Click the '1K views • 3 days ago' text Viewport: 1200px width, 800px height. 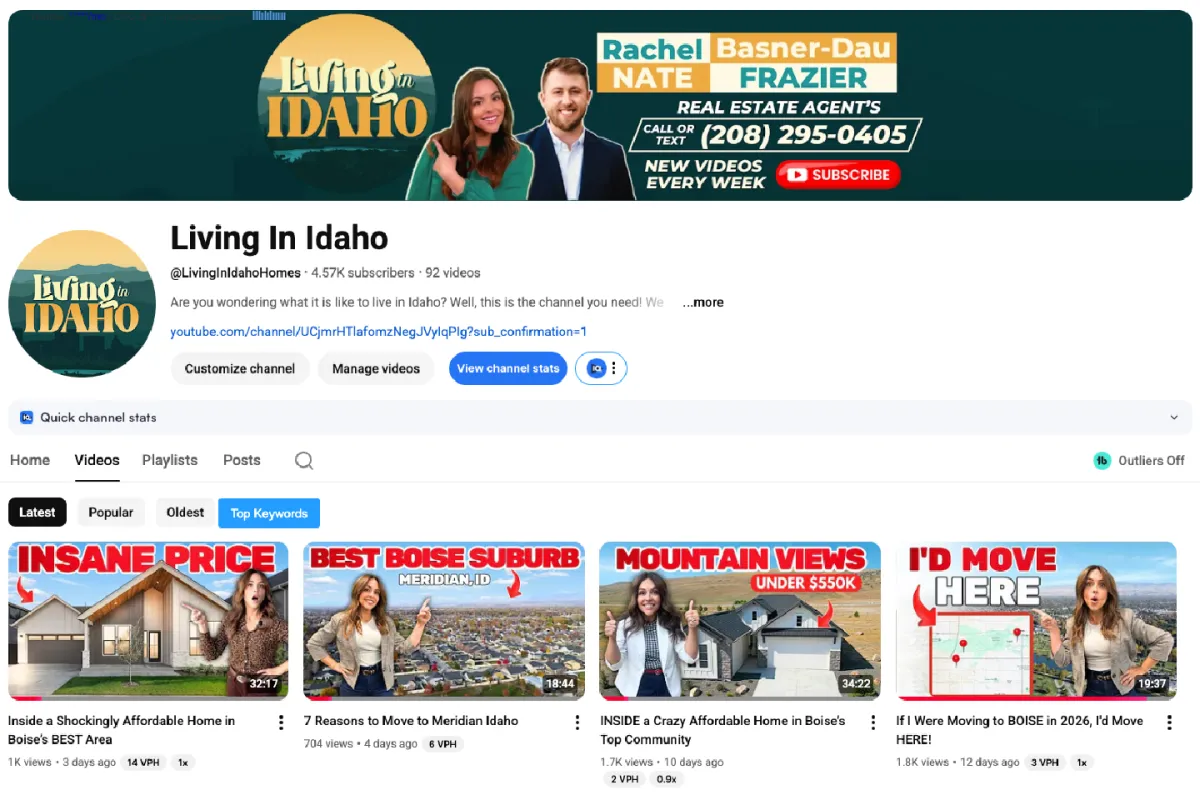pyautogui.click(x=61, y=762)
